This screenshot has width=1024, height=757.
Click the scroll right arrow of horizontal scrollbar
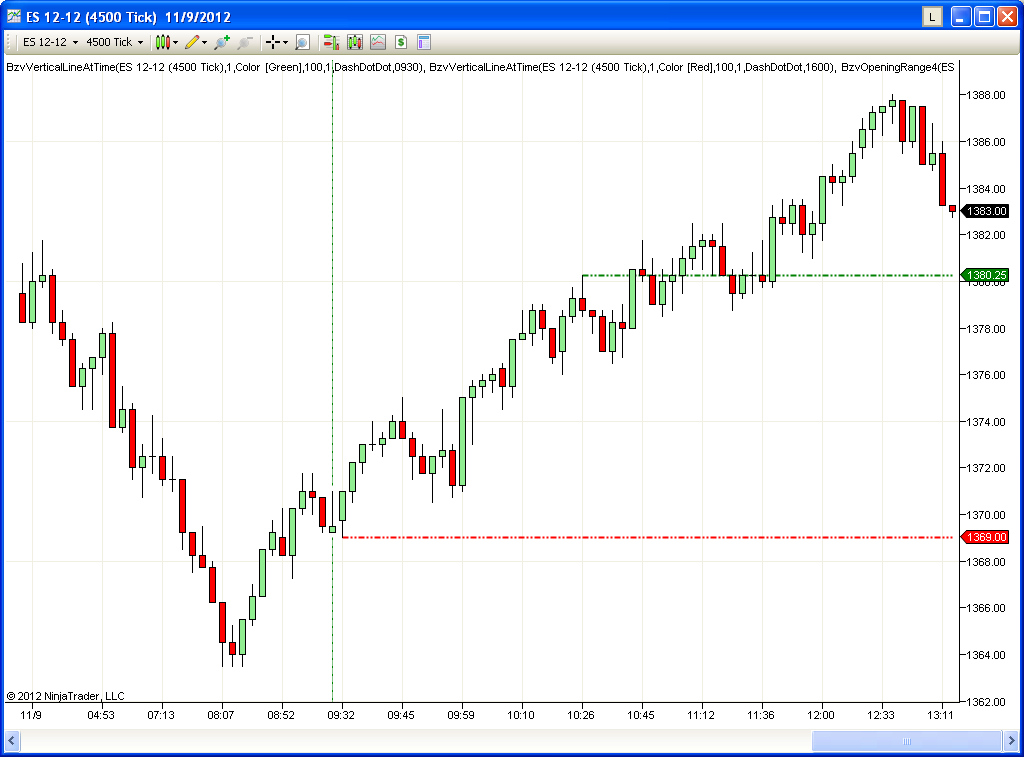(x=1011, y=741)
